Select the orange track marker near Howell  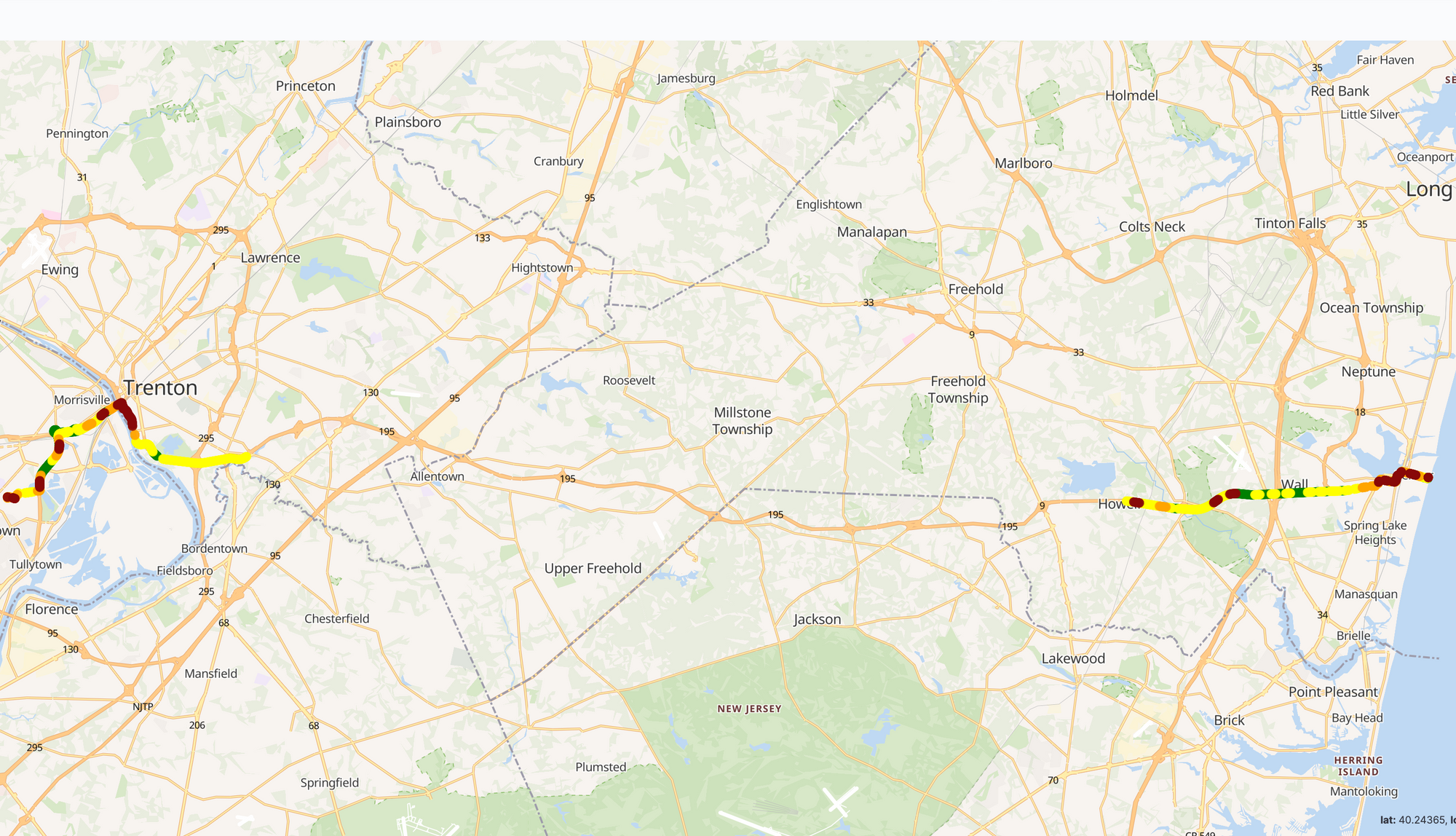1162,506
